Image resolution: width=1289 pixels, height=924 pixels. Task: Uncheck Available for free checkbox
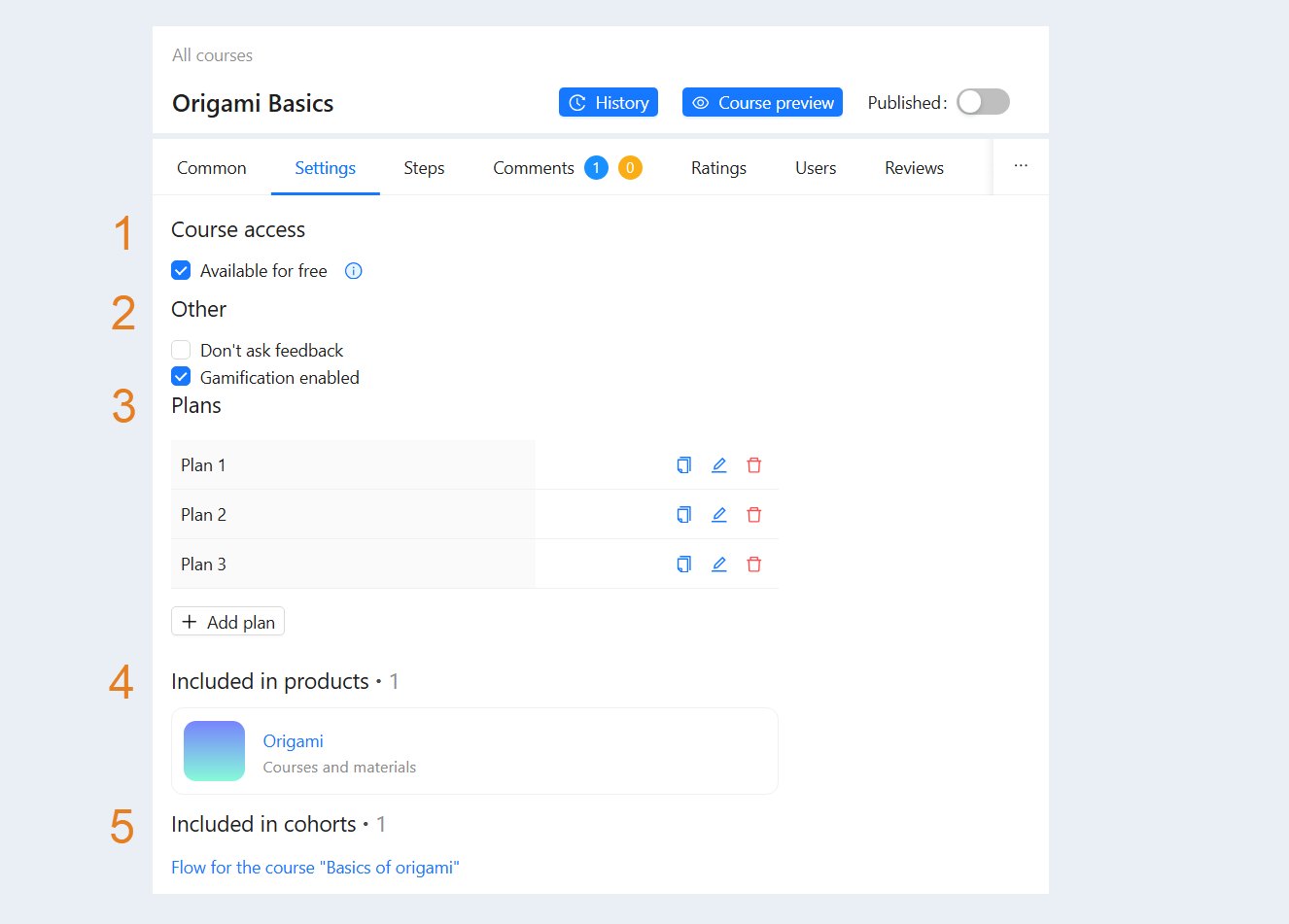(x=181, y=270)
